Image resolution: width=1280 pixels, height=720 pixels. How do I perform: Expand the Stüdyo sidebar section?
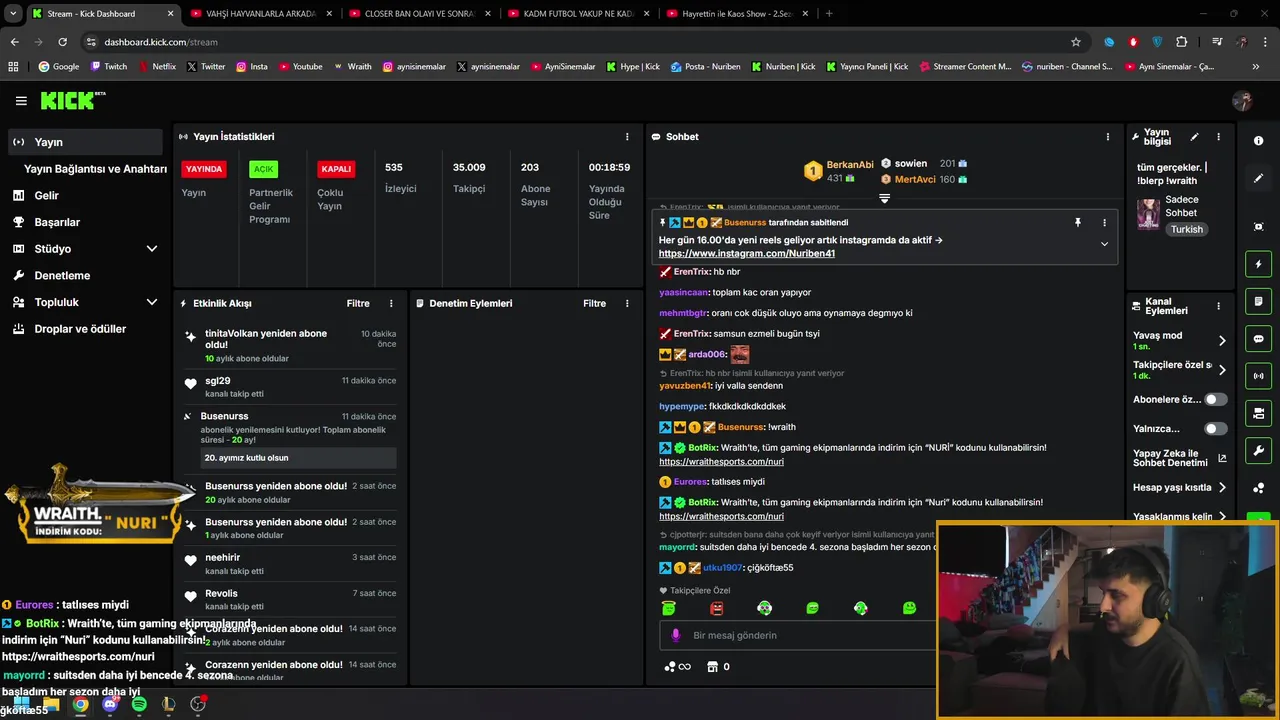pyautogui.click(x=152, y=249)
